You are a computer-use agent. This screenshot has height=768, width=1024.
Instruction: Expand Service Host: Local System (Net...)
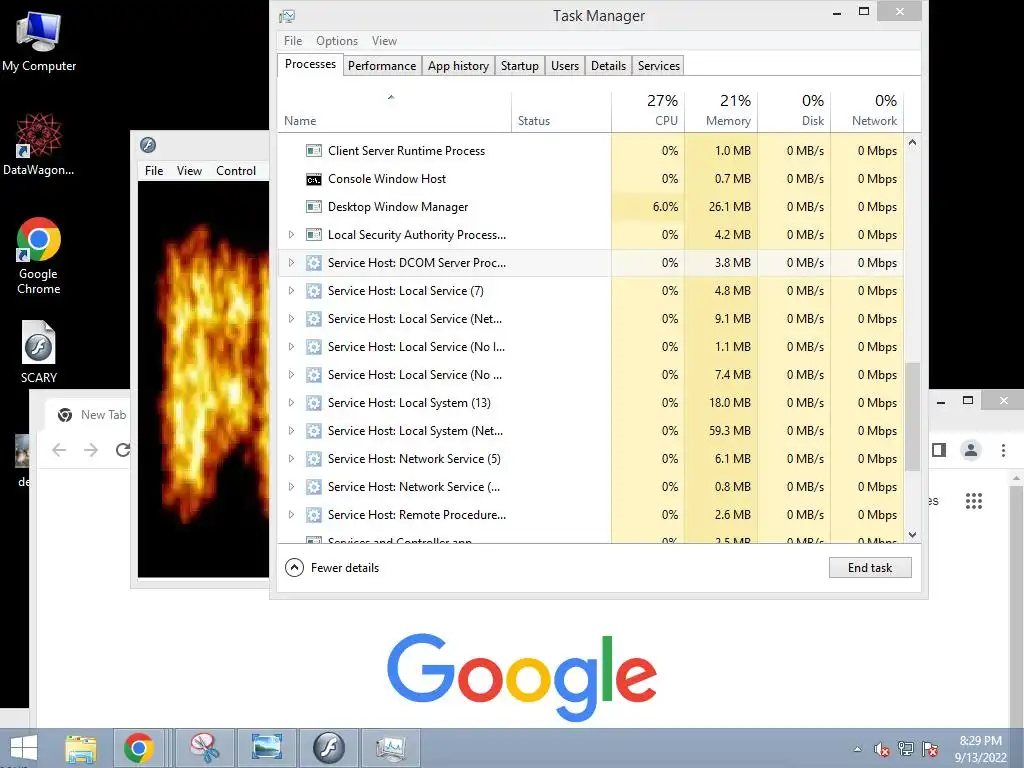click(x=291, y=431)
